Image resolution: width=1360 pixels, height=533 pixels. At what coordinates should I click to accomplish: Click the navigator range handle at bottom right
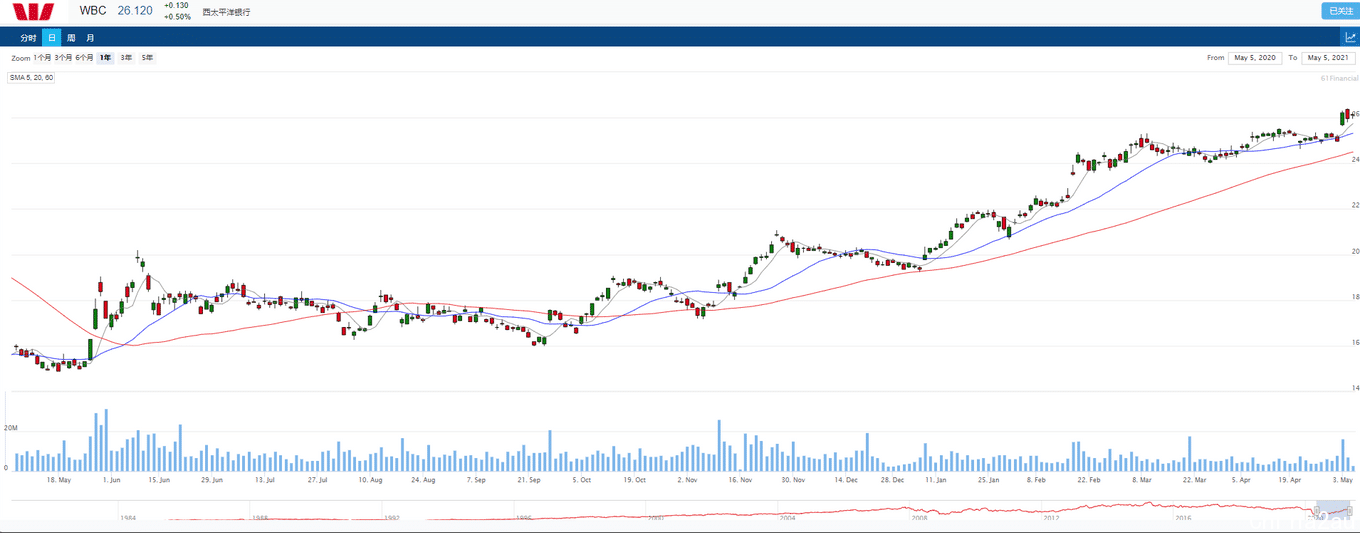pyautogui.click(x=1352, y=512)
